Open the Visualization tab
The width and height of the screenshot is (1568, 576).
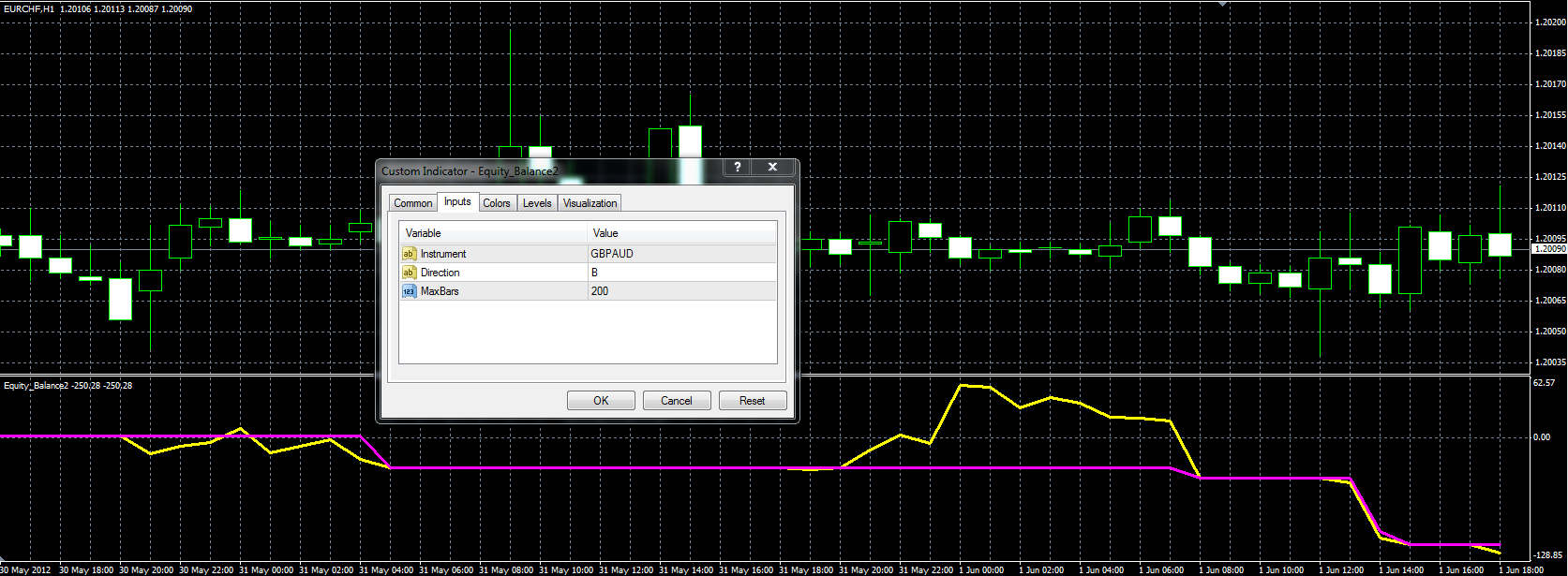[x=590, y=203]
